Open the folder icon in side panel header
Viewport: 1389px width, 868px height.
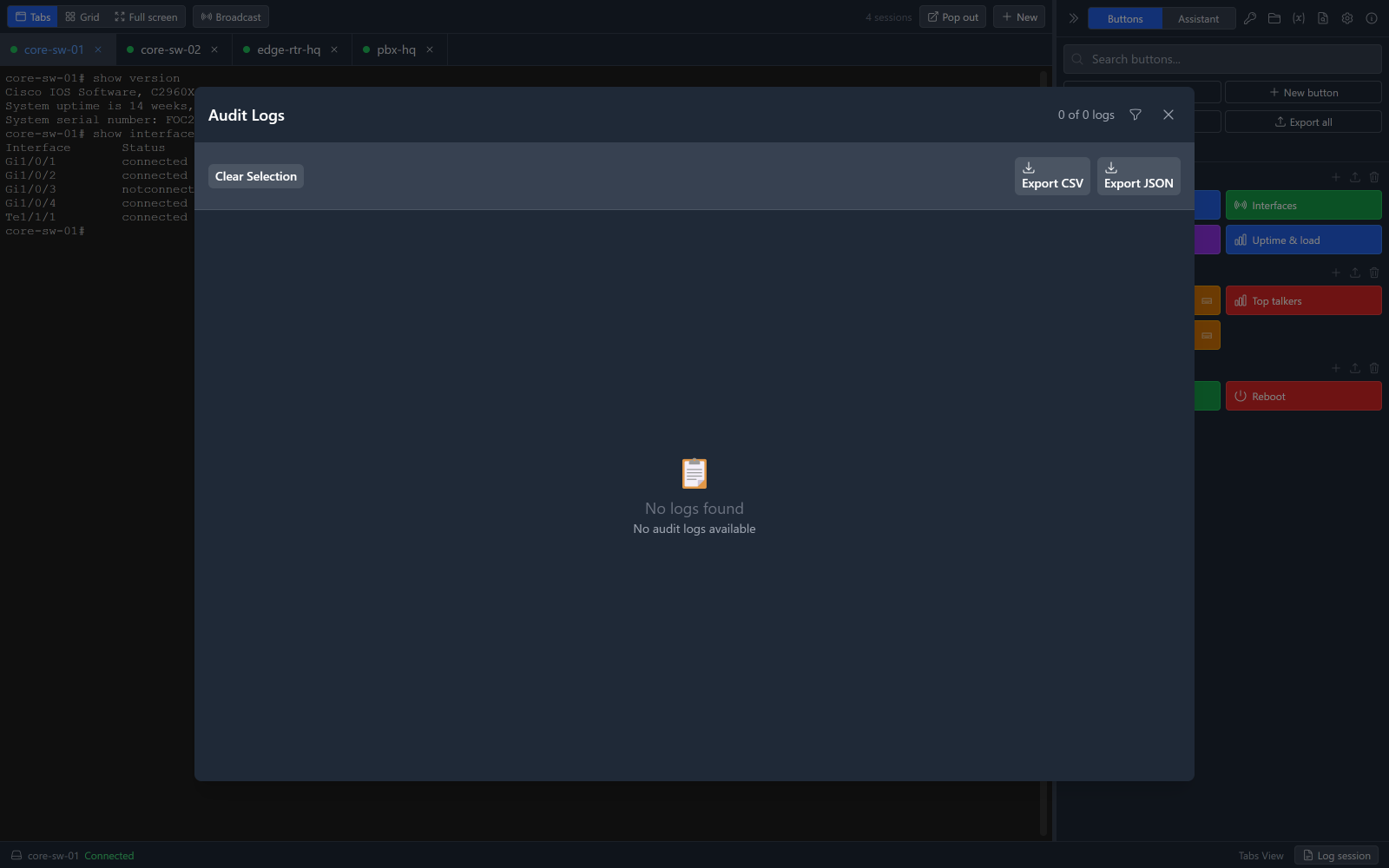[x=1274, y=18]
